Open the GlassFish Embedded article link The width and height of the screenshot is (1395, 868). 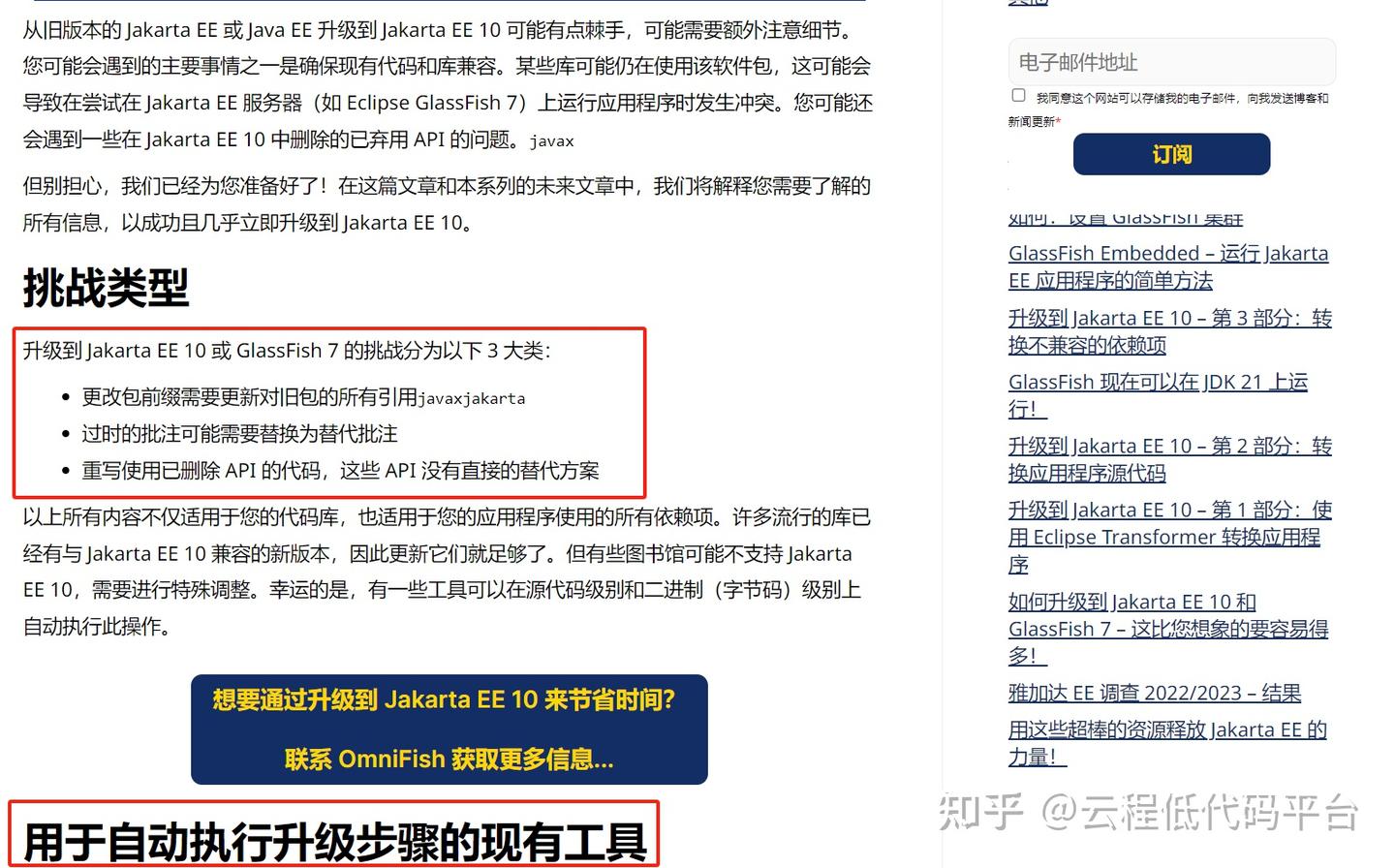(x=1168, y=266)
